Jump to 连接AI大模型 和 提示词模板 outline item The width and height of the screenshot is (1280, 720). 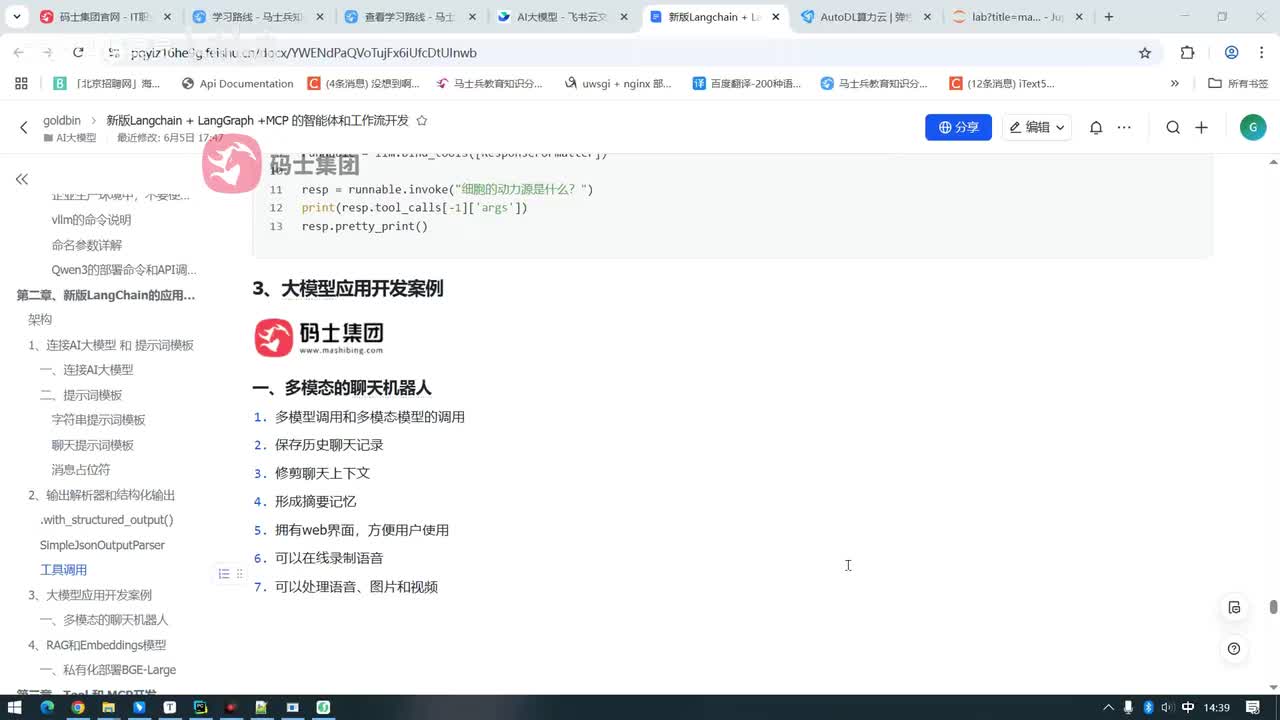pyautogui.click(x=111, y=345)
